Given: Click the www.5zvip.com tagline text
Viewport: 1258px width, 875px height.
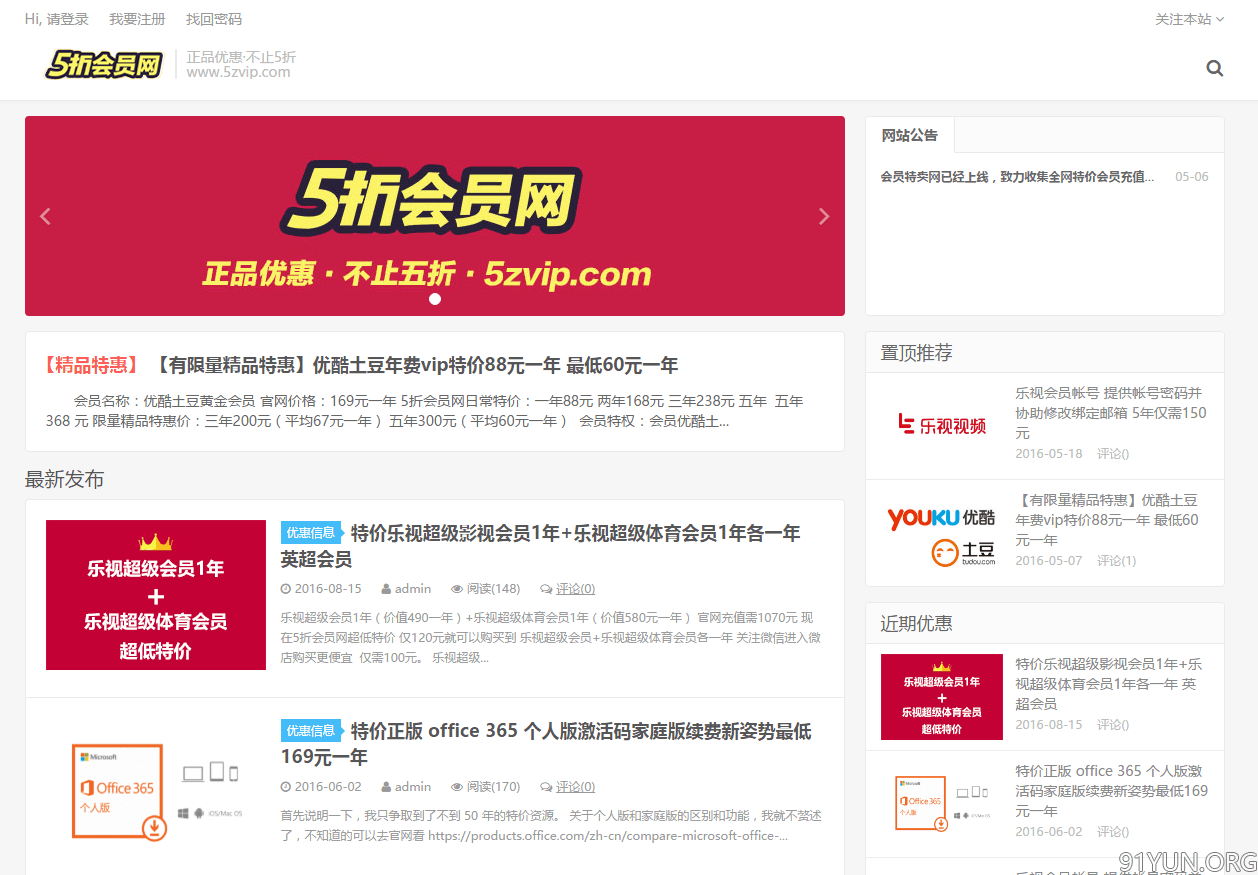Looking at the screenshot, I should (x=239, y=72).
